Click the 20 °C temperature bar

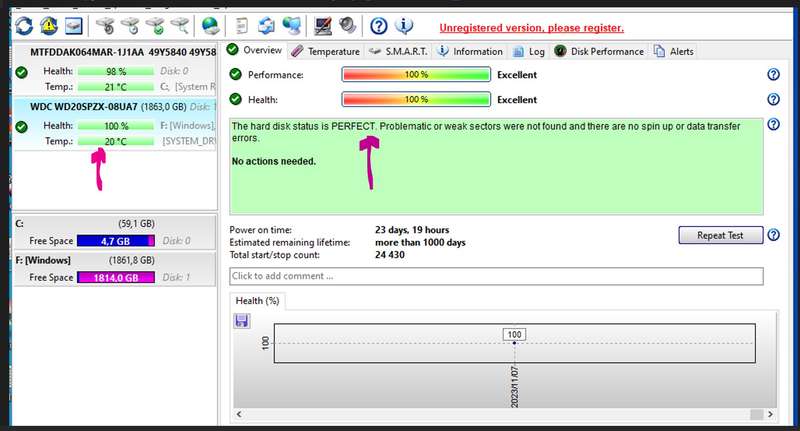116,141
